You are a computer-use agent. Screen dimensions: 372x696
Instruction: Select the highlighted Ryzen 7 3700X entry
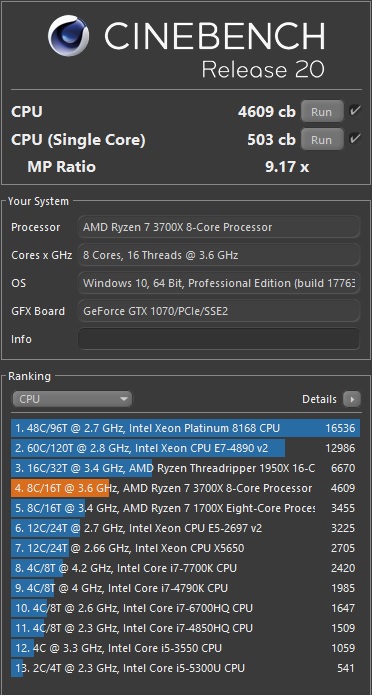(x=186, y=488)
